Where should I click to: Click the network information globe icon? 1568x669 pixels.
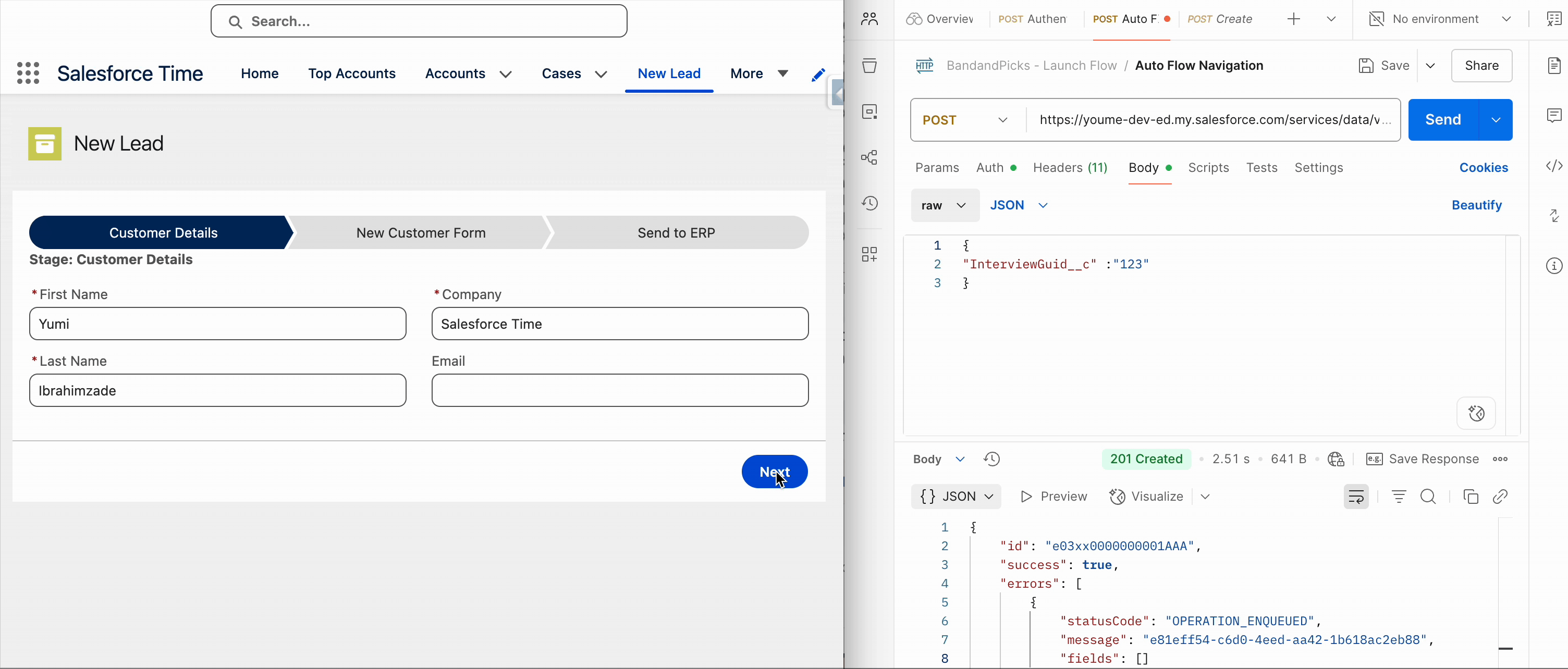[x=1336, y=459]
